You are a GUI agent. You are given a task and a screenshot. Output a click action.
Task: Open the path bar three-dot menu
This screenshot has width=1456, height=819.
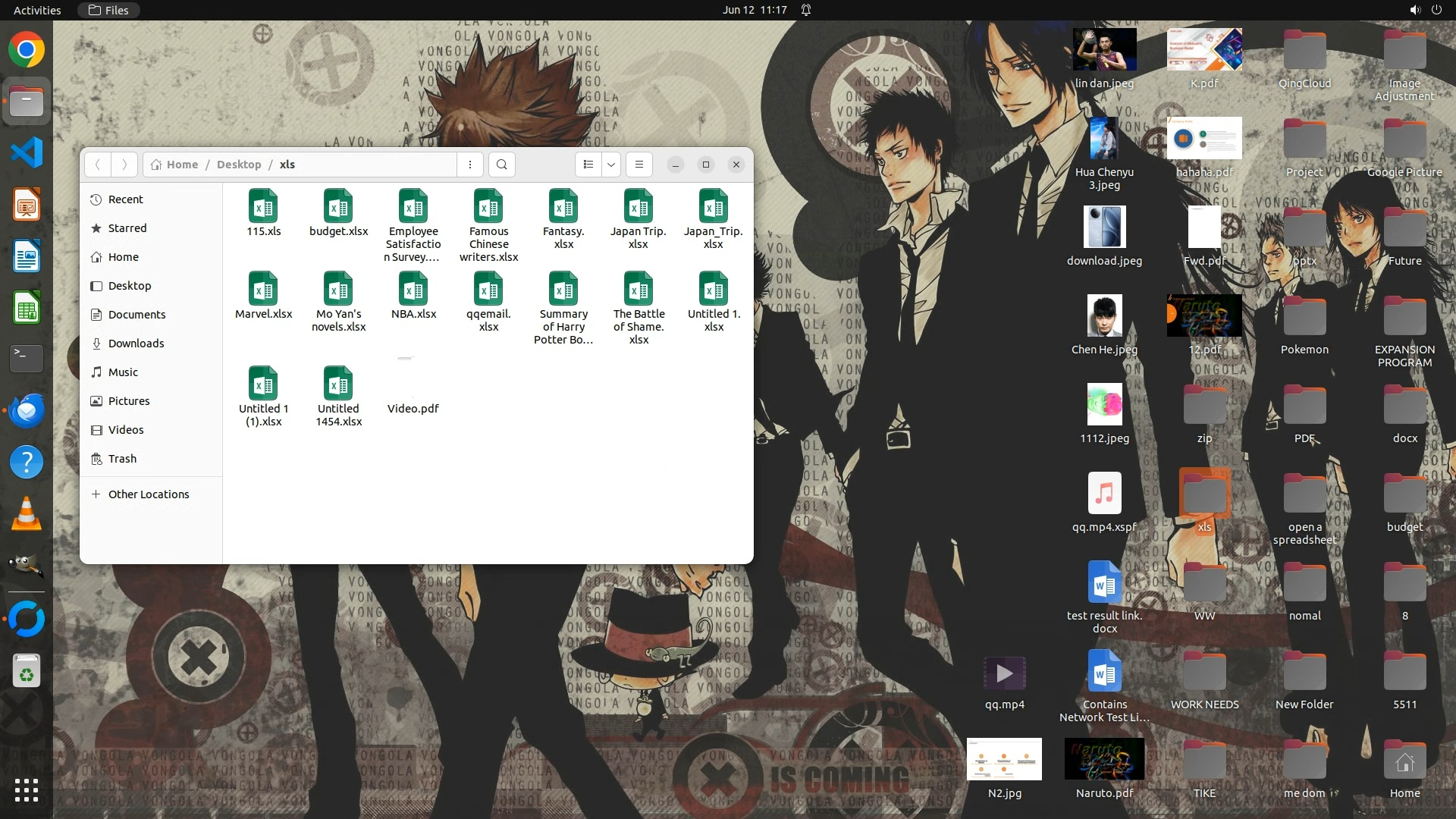pos(470,165)
